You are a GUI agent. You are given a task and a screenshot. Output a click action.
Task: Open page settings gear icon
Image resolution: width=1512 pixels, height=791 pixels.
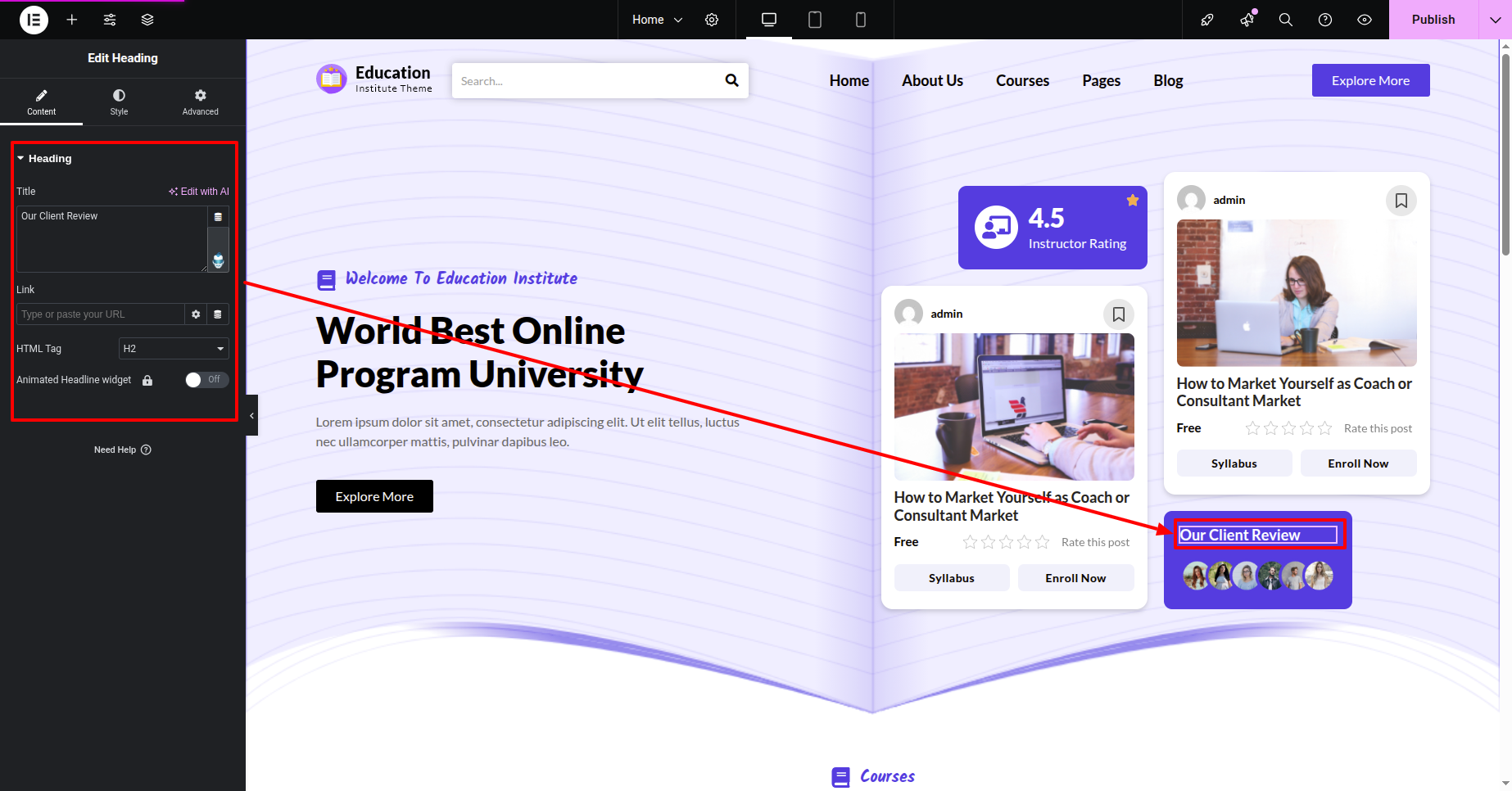pos(712,20)
